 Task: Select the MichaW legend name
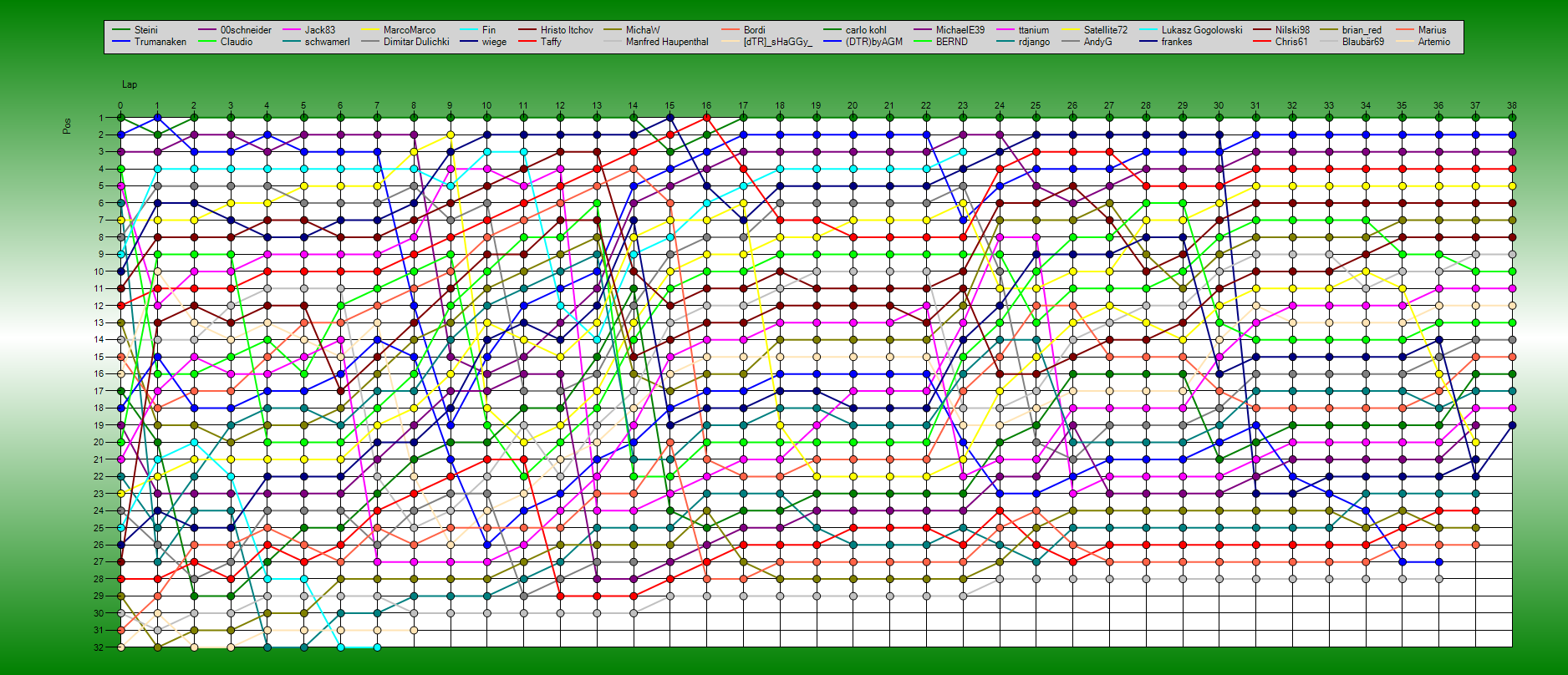point(643,30)
